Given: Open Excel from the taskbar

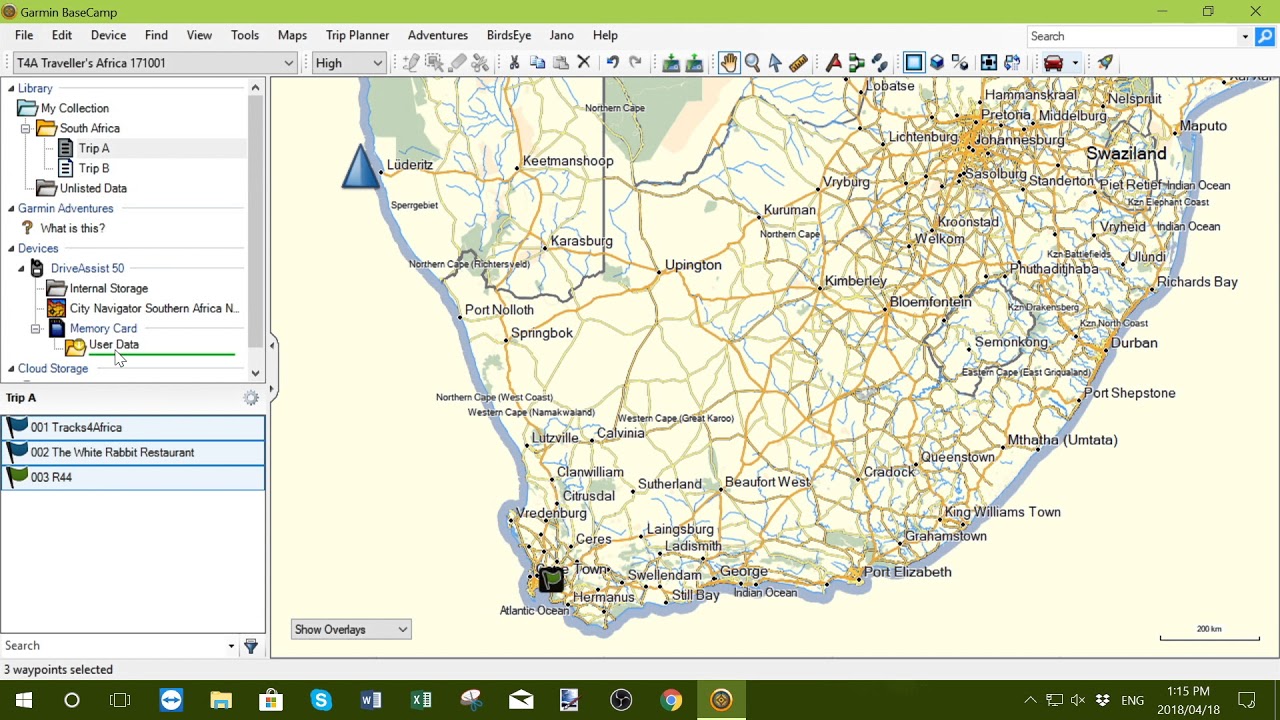Looking at the screenshot, I should click(421, 700).
